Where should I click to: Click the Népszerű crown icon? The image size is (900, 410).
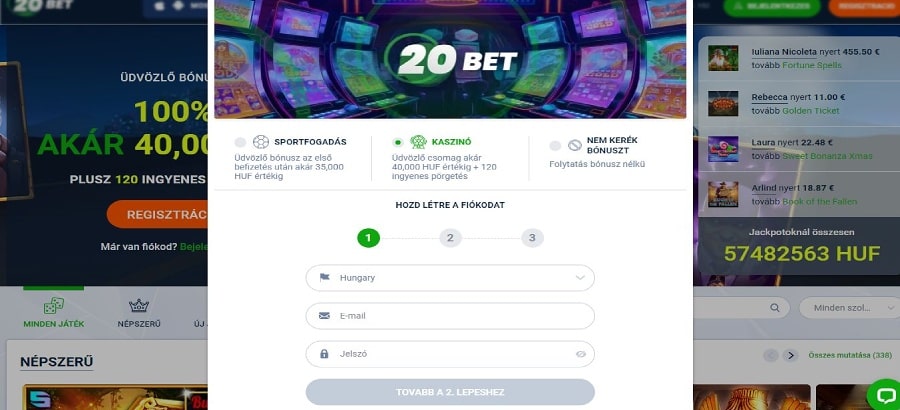pos(139,306)
